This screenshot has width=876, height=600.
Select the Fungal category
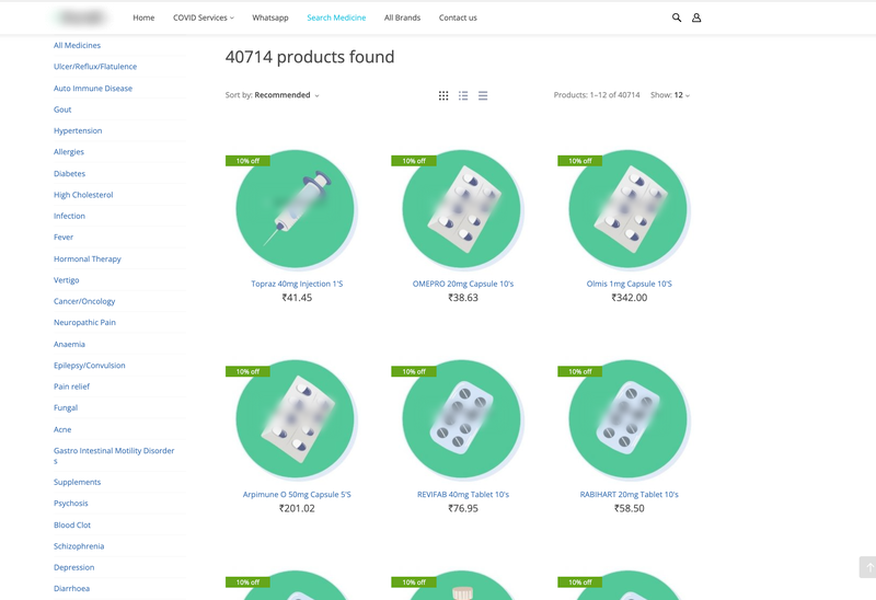tap(65, 408)
